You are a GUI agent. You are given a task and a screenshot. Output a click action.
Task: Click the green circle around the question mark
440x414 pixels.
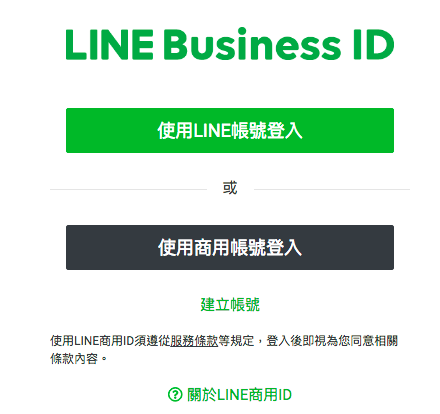point(175,395)
